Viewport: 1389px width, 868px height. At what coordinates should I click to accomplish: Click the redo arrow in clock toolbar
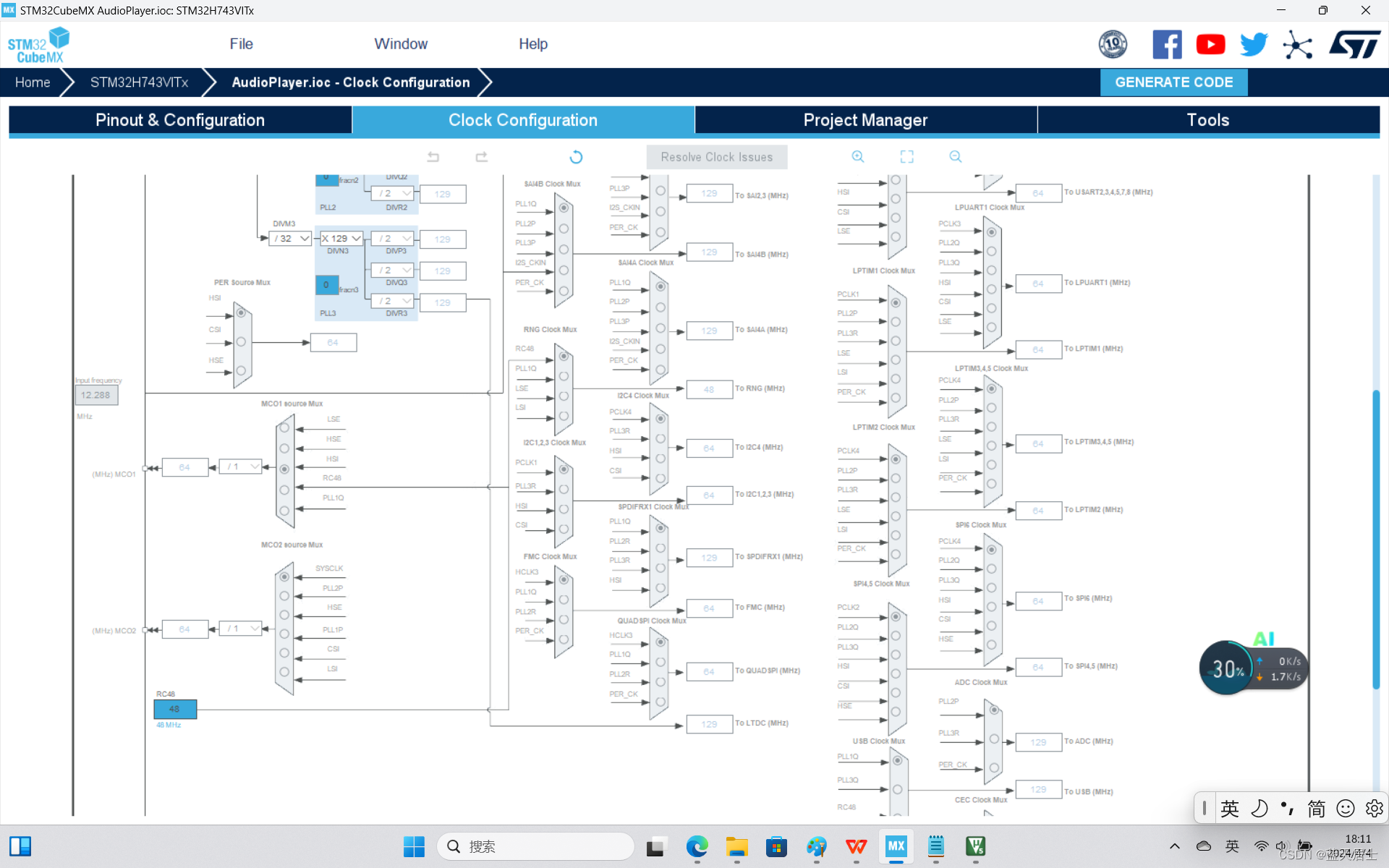[x=481, y=157]
